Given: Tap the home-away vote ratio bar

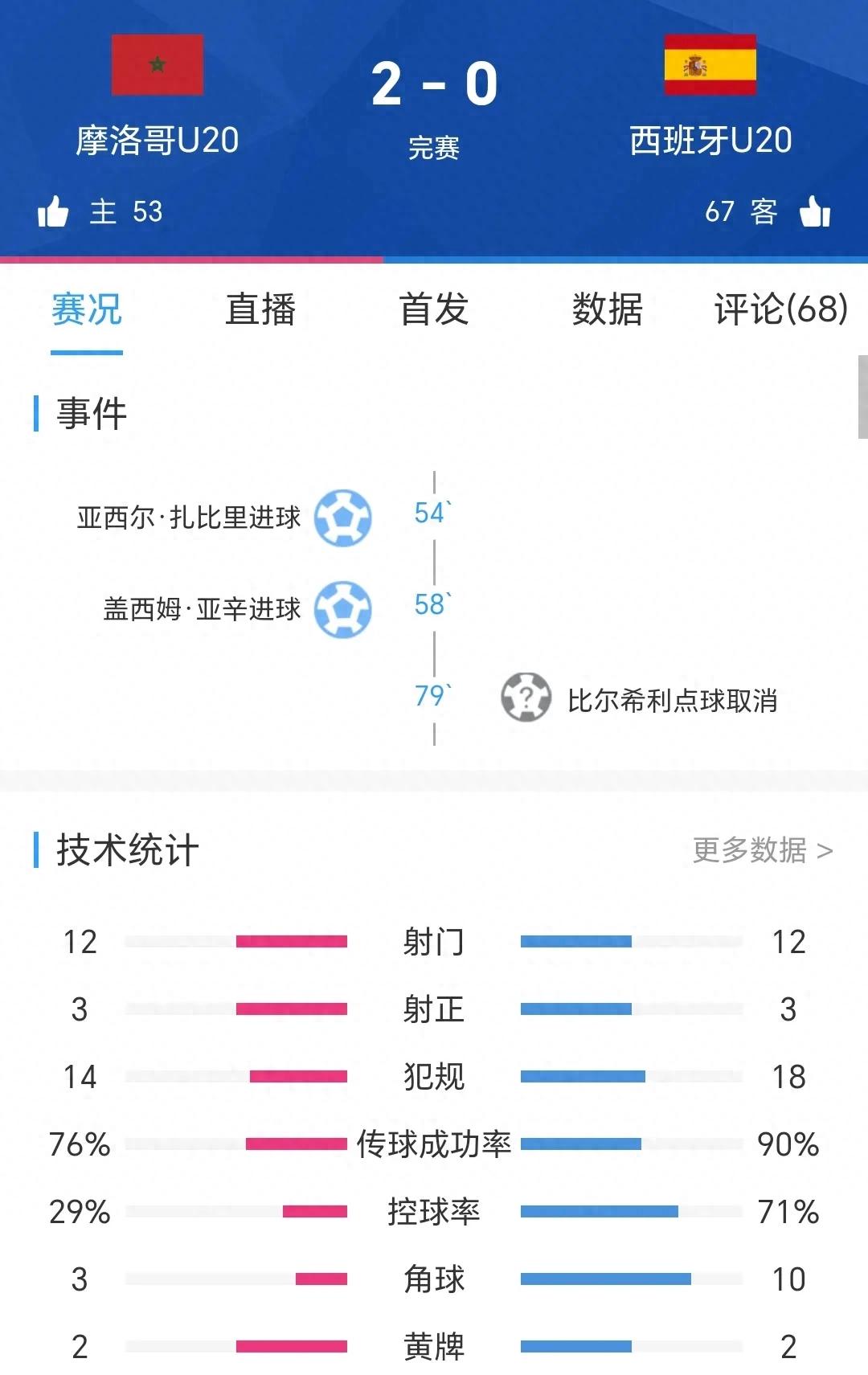Looking at the screenshot, I should [x=434, y=260].
